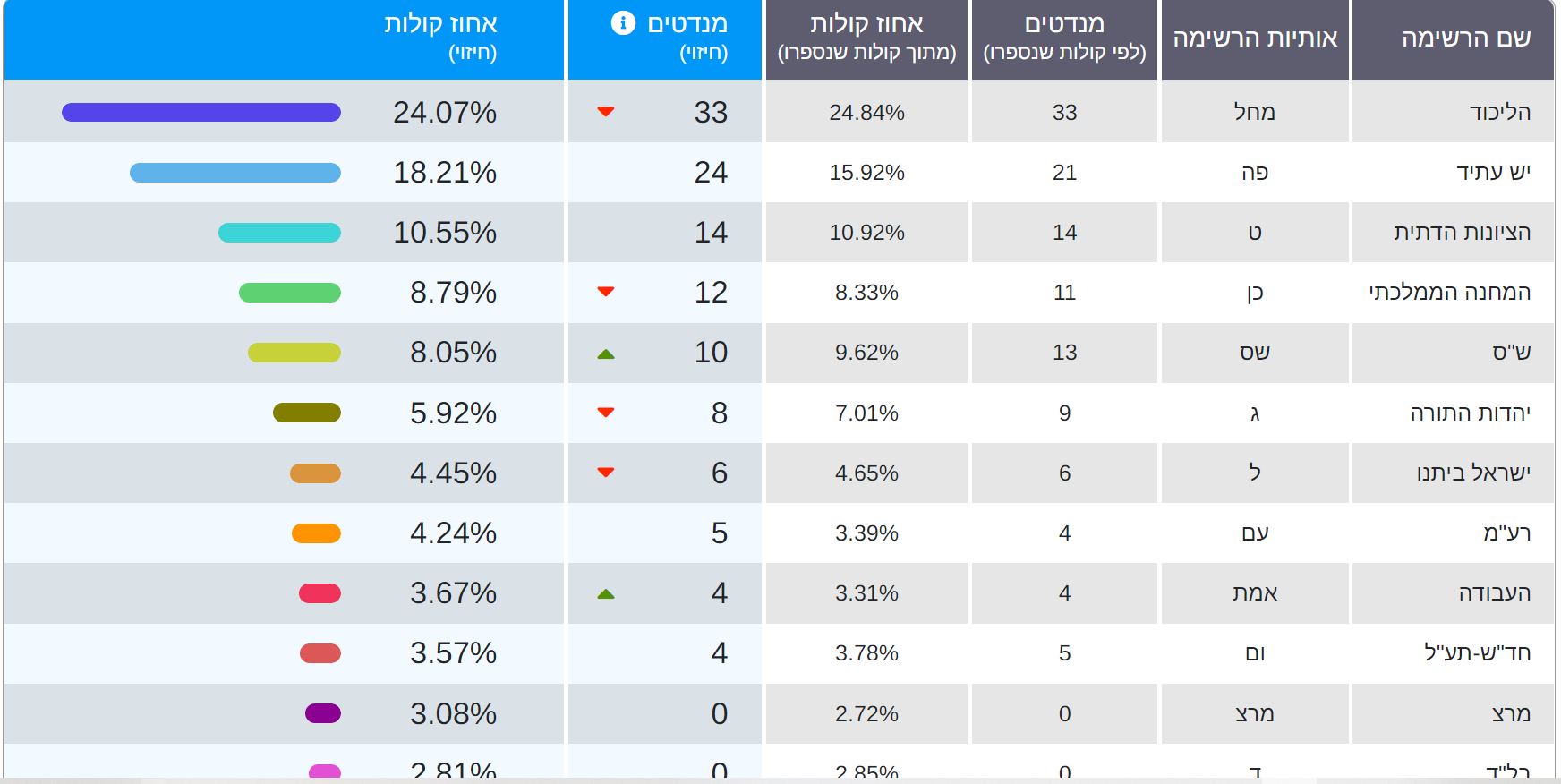
Task: Click the blue אחוז קולות (חיזוי) header
Action: pos(440,38)
